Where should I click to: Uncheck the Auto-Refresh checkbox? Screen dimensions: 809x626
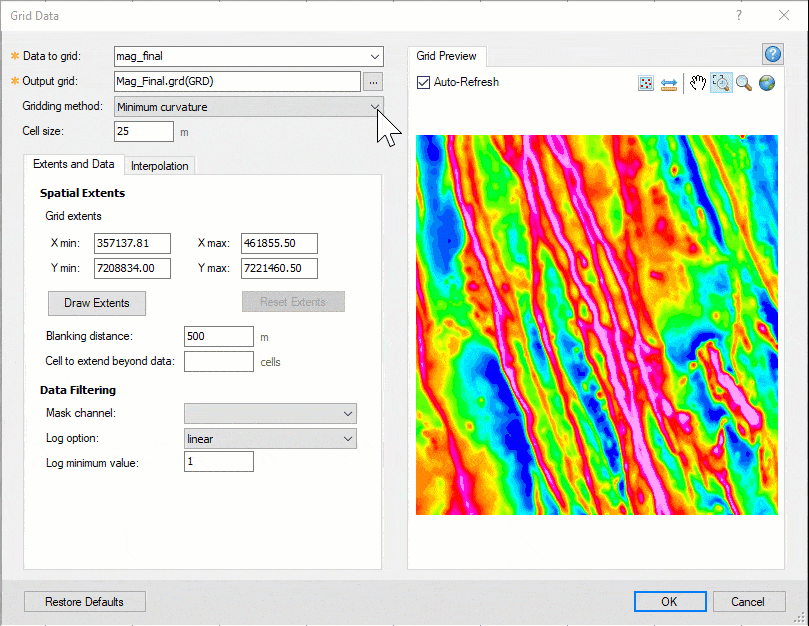pos(424,82)
